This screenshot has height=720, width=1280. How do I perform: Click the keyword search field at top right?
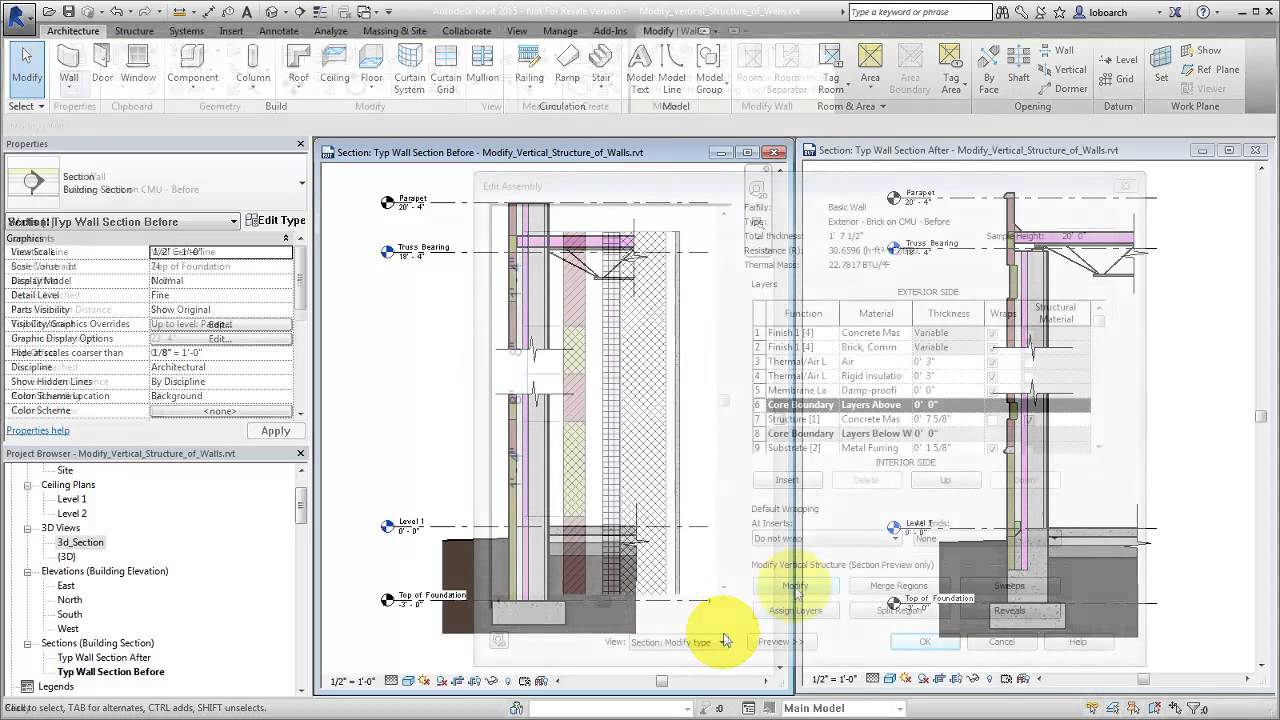tap(920, 12)
